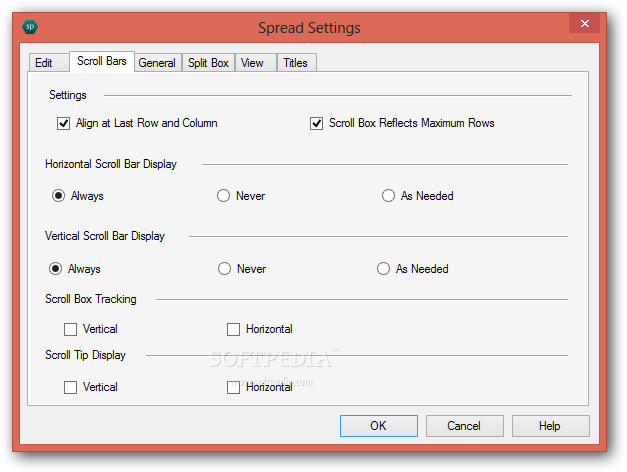Open the General tab

pos(157,63)
